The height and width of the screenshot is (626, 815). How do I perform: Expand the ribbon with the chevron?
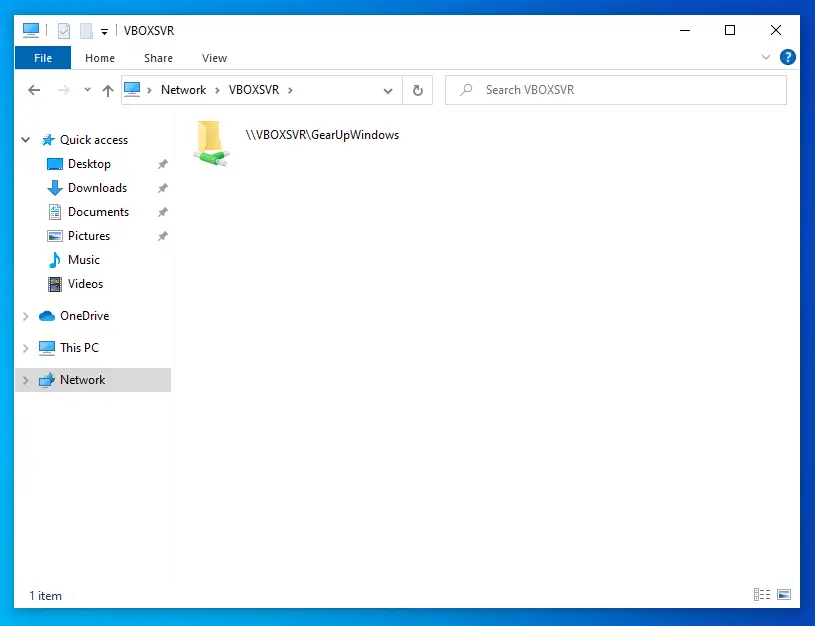(x=766, y=57)
